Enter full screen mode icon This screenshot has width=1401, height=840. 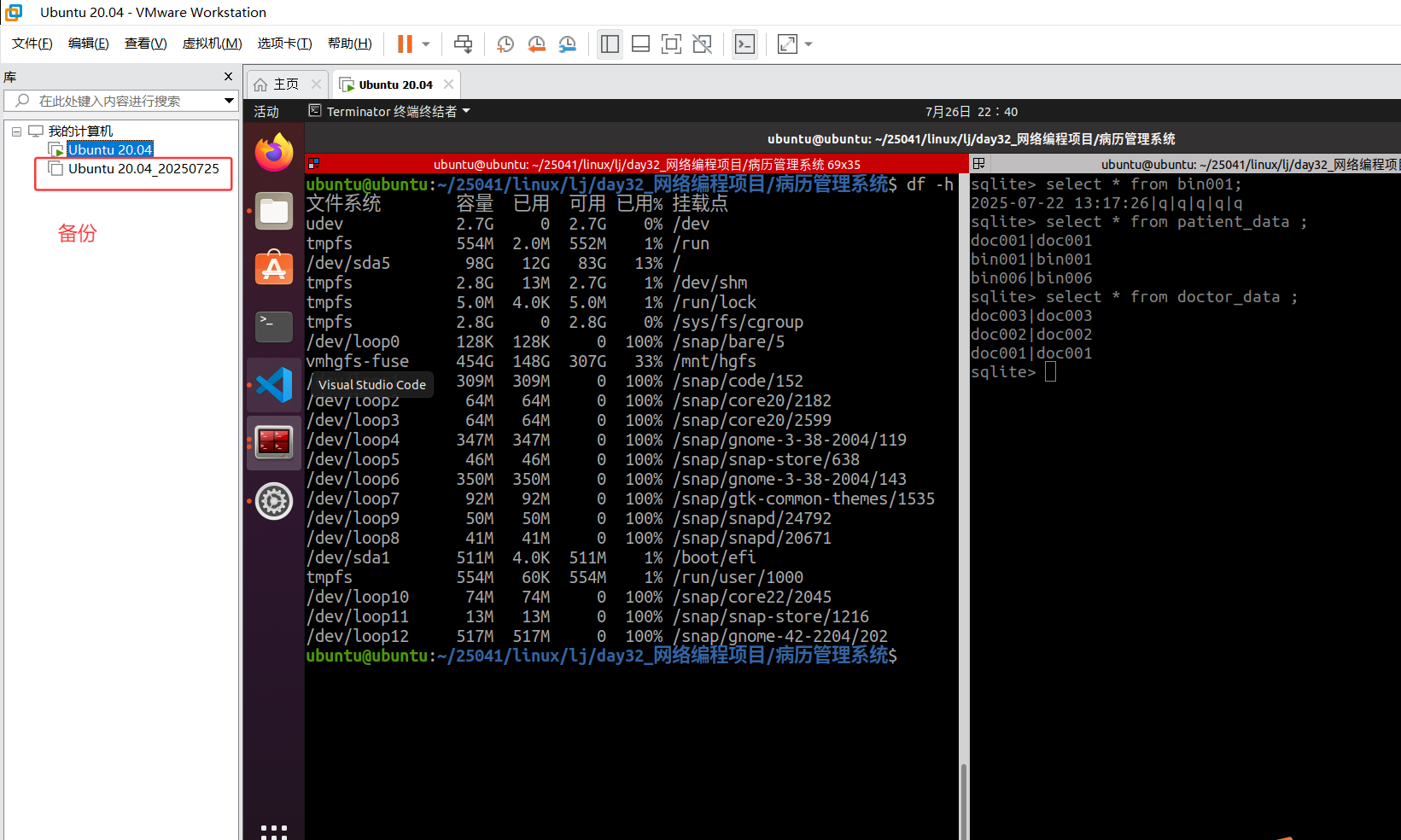pyautogui.click(x=672, y=44)
